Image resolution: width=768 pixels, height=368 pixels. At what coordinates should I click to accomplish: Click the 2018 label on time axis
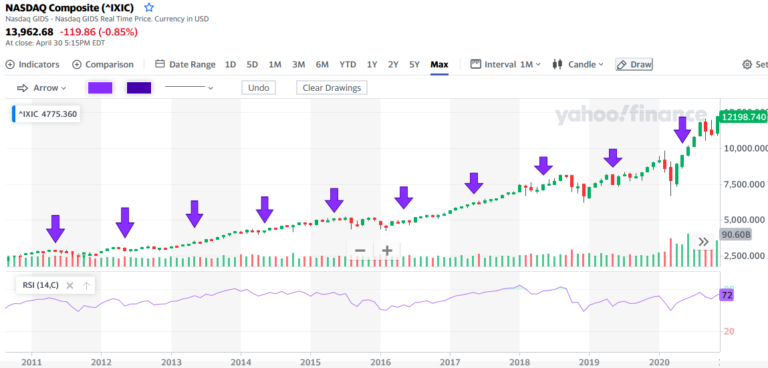click(x=519, y=362)
